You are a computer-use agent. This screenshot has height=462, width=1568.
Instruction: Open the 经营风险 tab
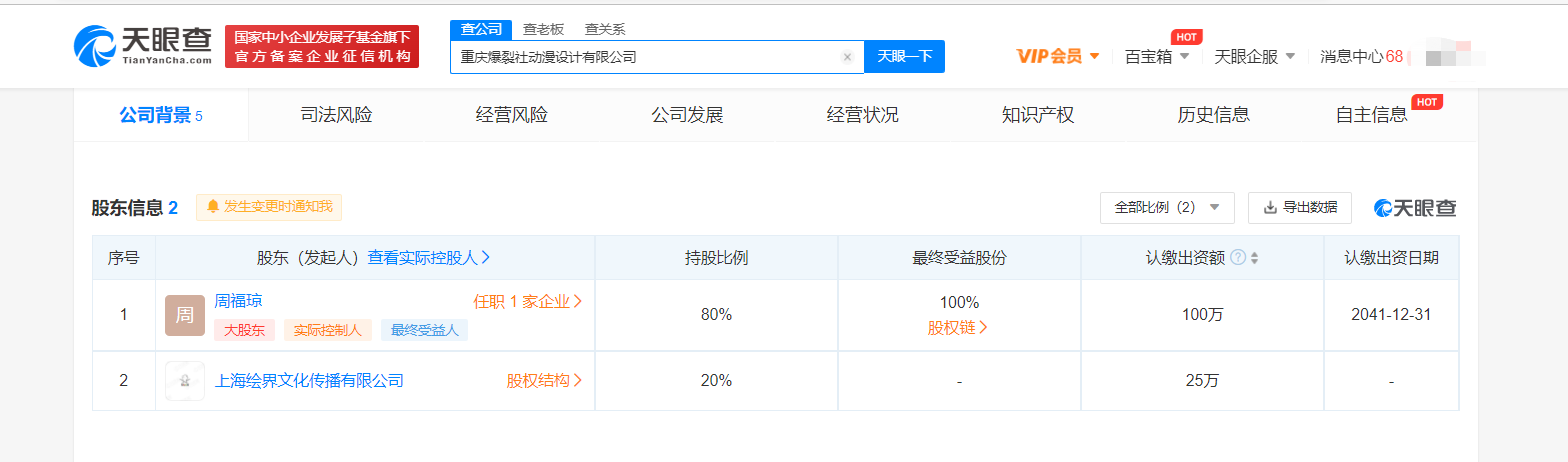[511, 115]
